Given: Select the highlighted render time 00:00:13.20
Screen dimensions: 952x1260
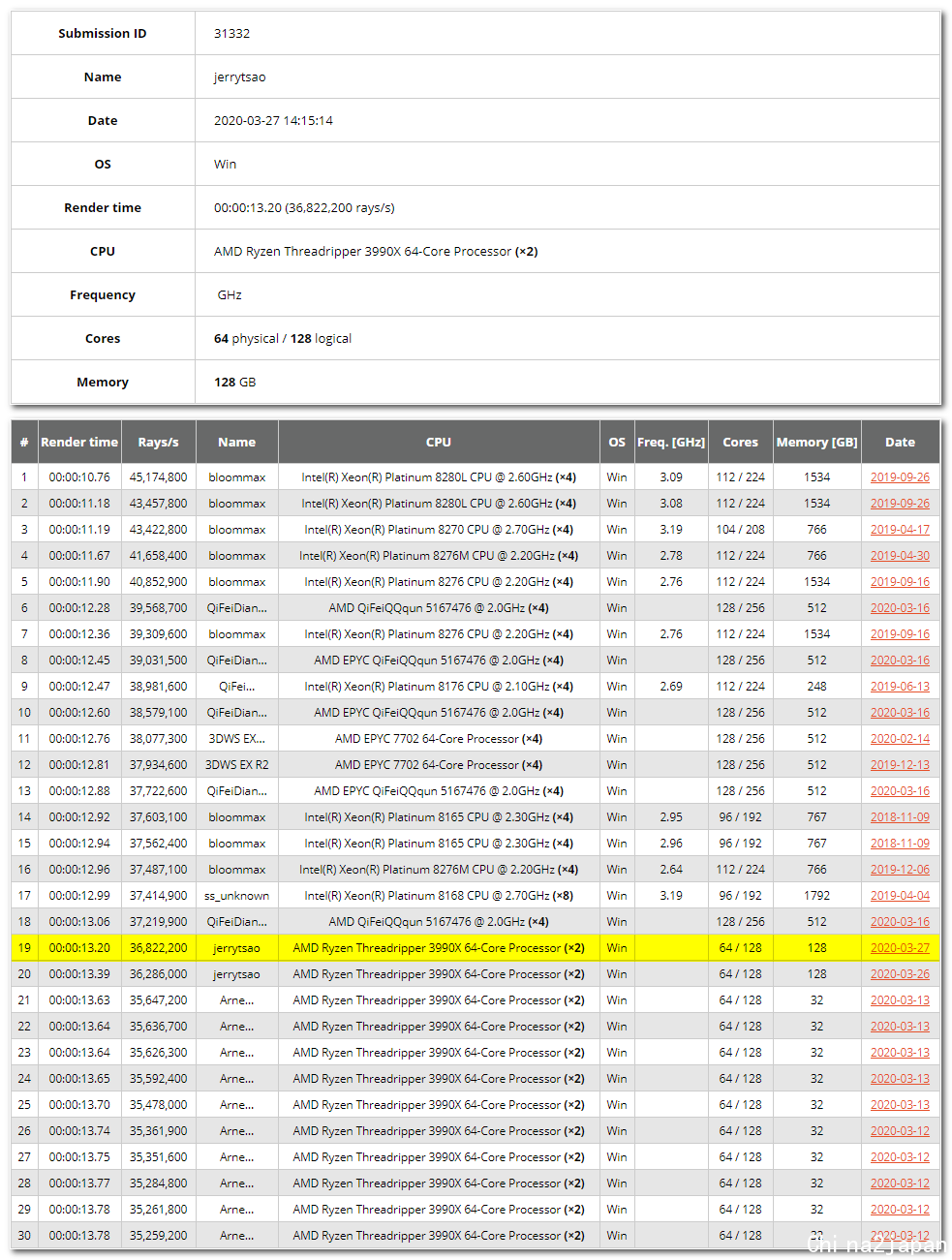Looking at the screenshot, I should pos(79,948).
